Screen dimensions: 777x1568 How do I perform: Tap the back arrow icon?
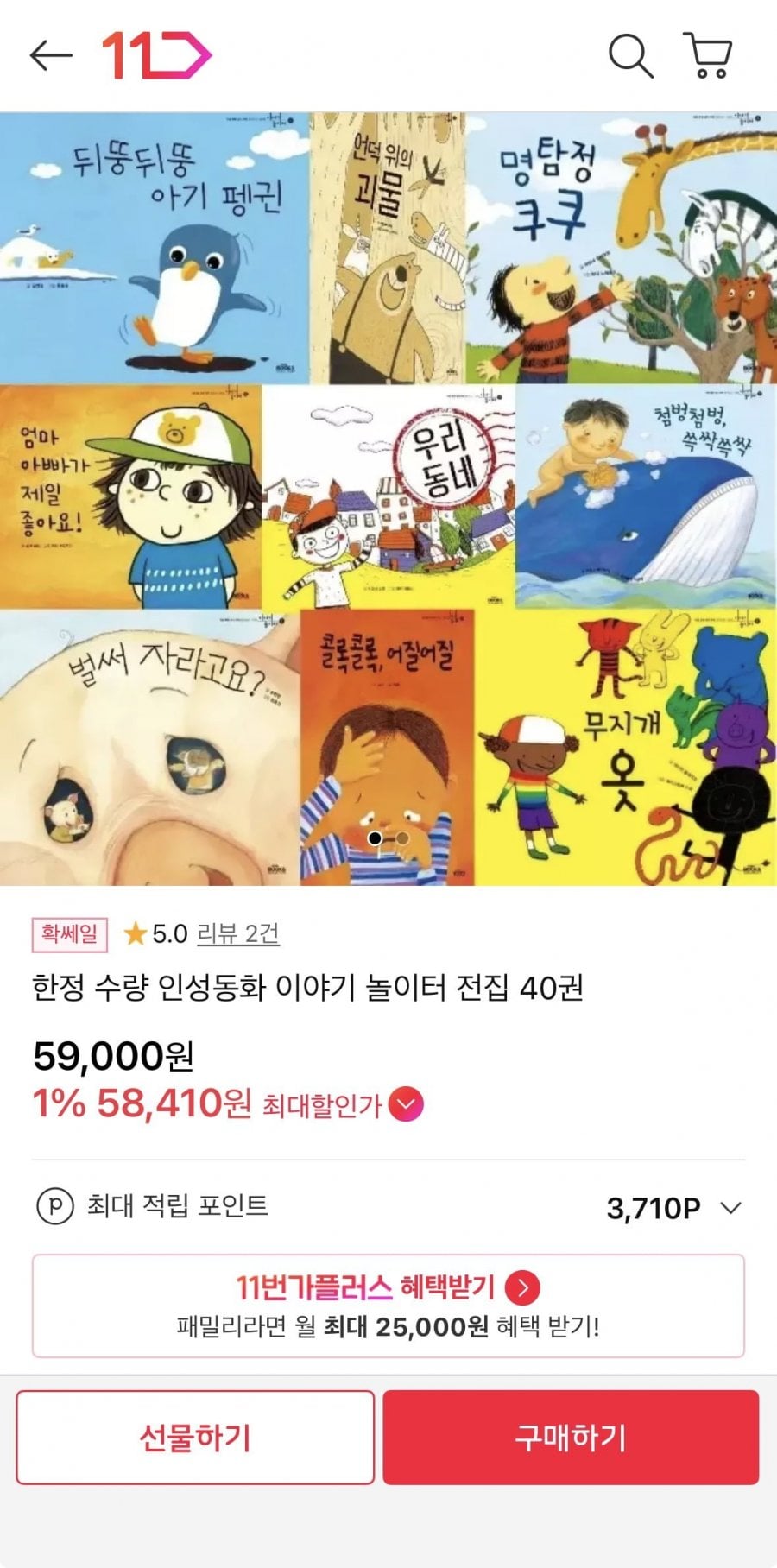point(51,56)
